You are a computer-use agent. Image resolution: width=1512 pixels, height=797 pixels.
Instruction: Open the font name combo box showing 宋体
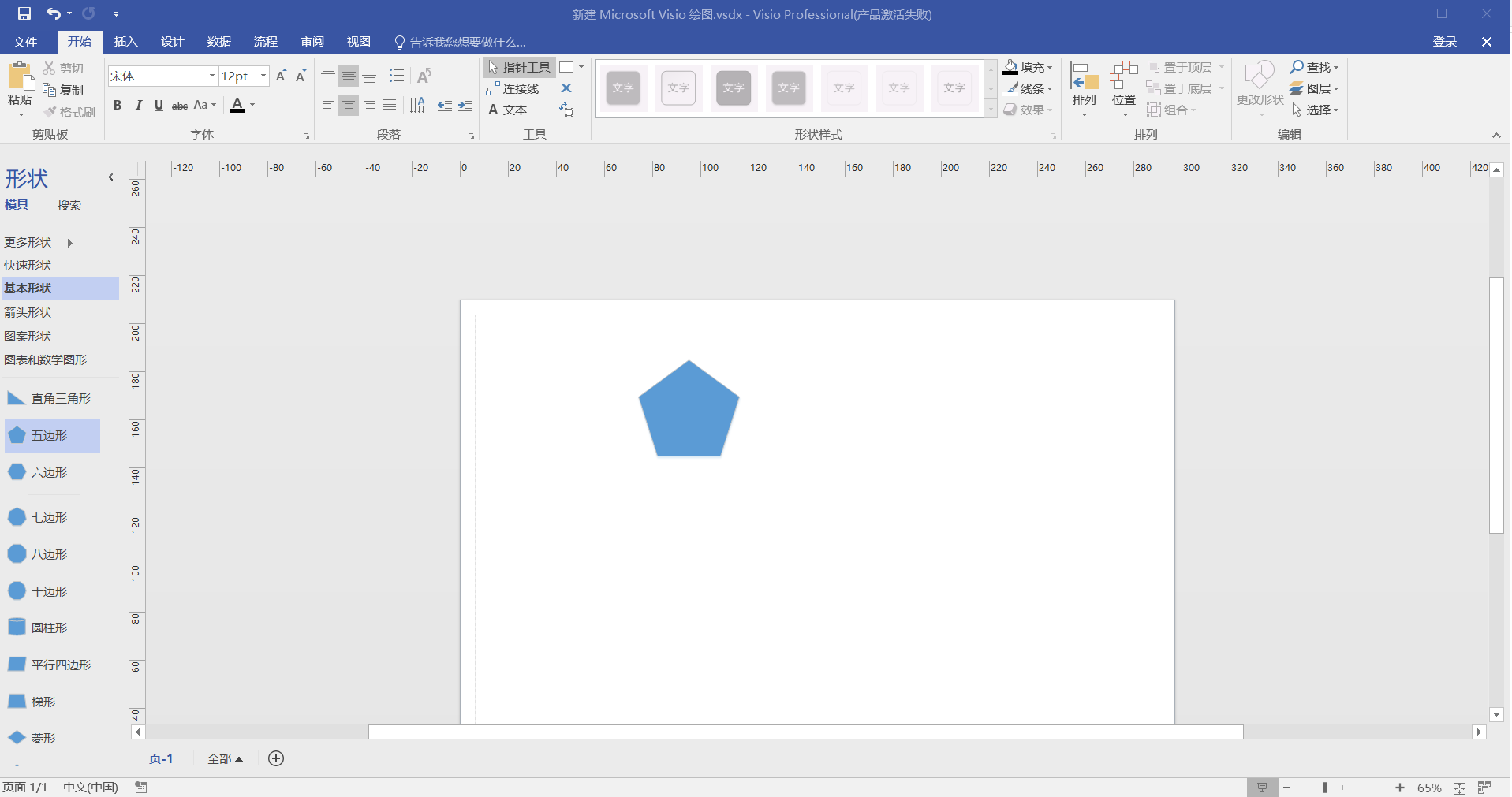click(x=162, y=76)
